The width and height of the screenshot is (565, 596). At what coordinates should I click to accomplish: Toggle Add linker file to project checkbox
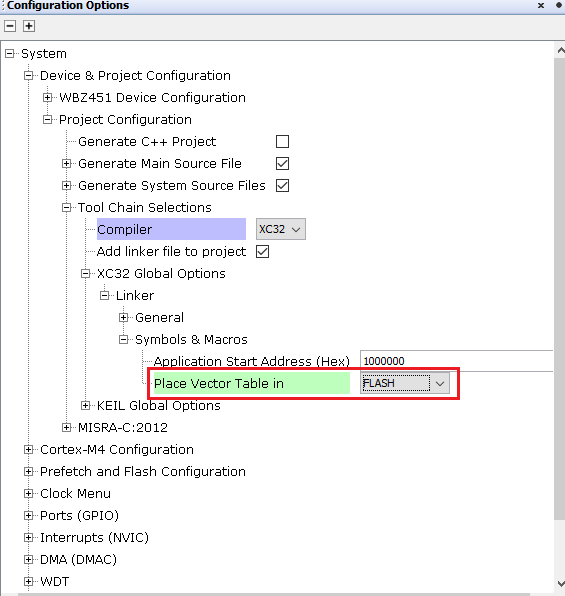point(262,252)
